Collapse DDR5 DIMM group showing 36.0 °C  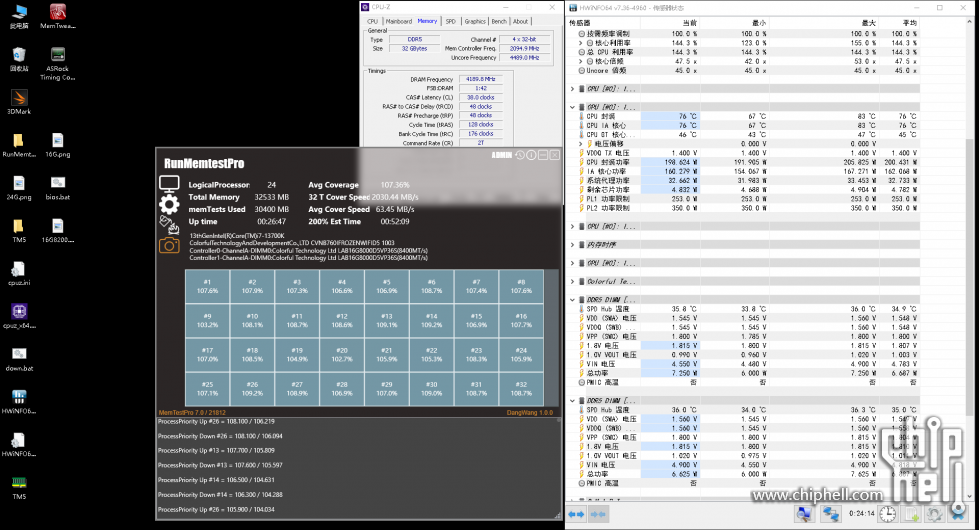click(573, 401)
